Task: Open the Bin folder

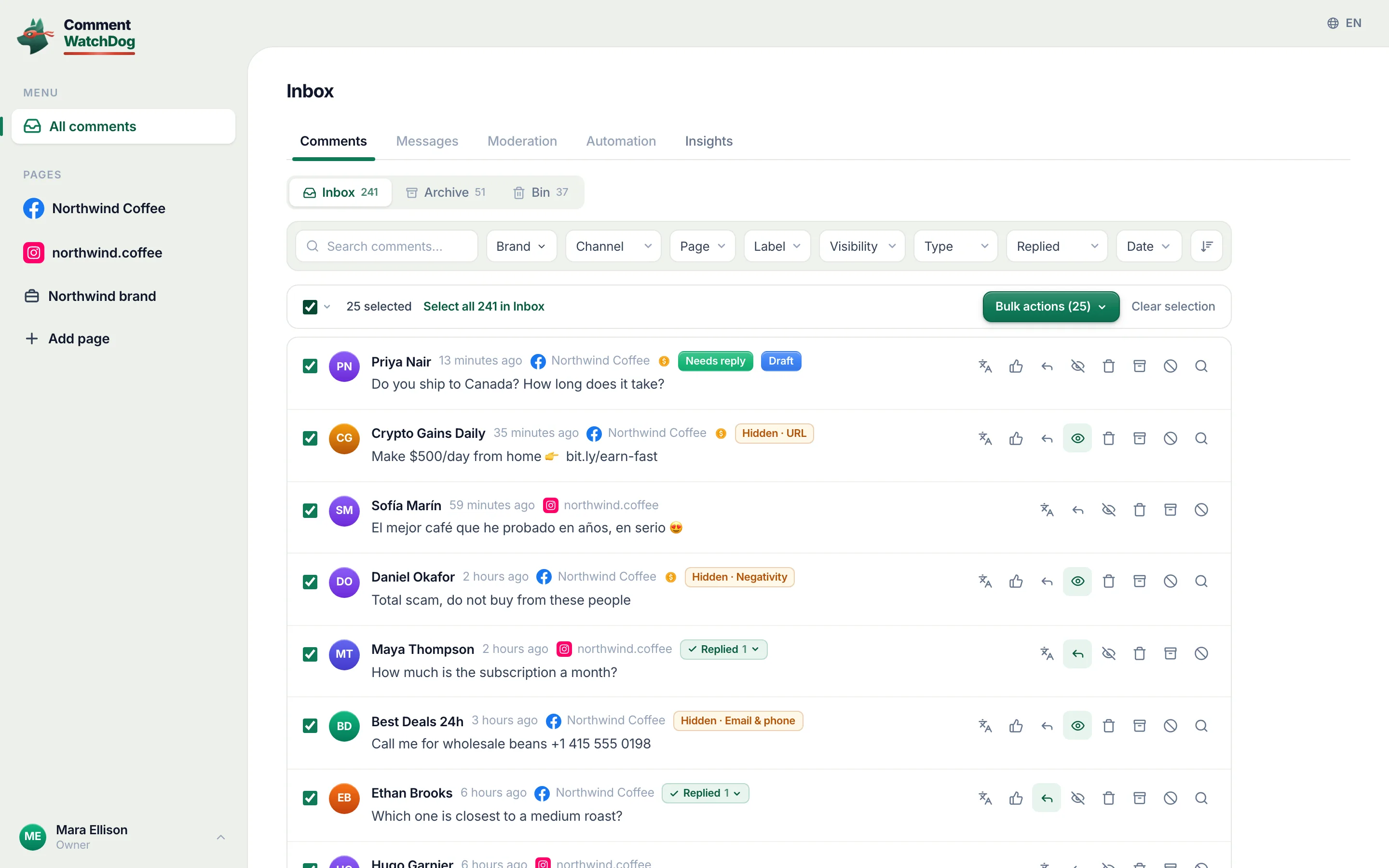Action: [x=540, y=192]
